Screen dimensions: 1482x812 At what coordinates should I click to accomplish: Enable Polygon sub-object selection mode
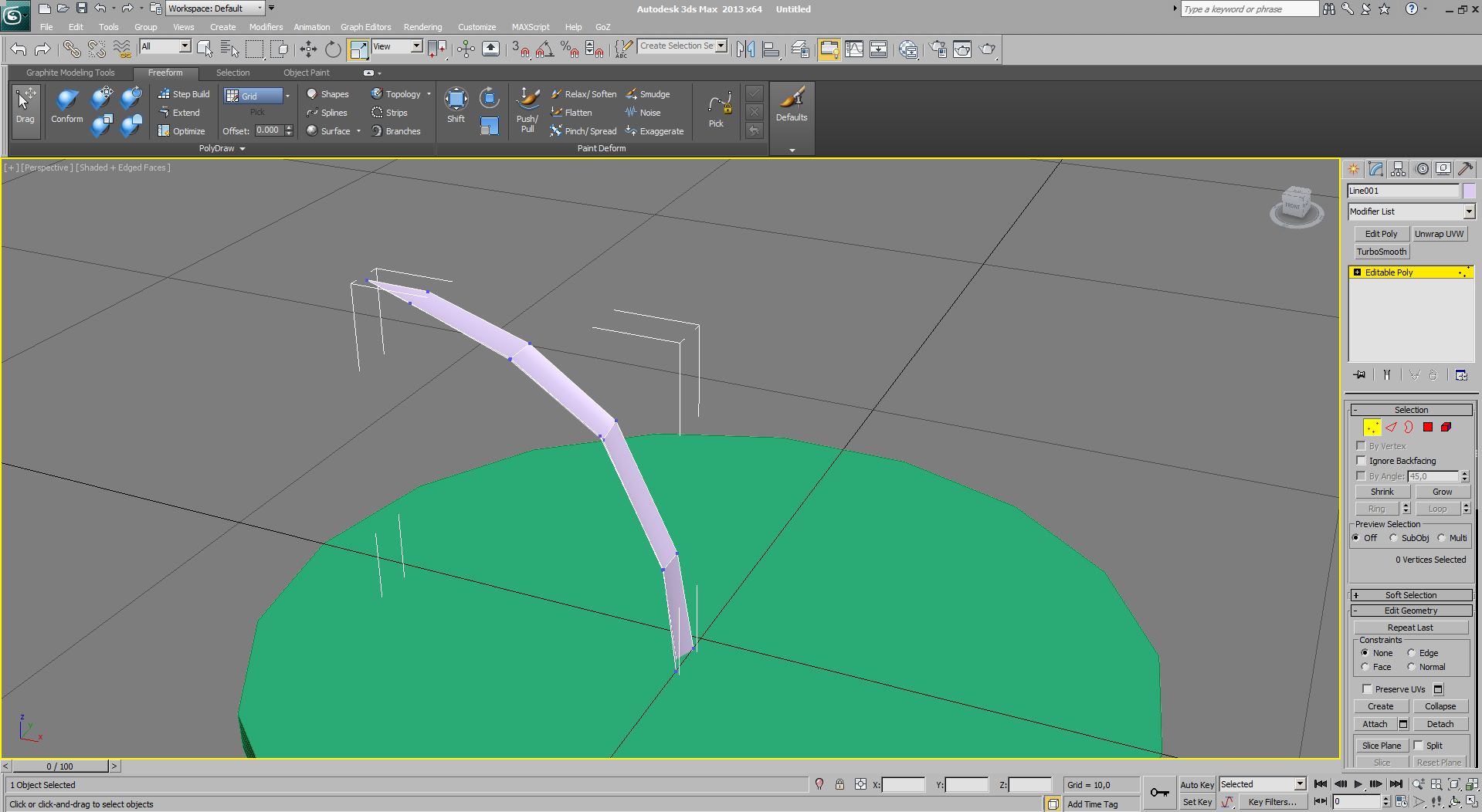(x=1427, y=427)
